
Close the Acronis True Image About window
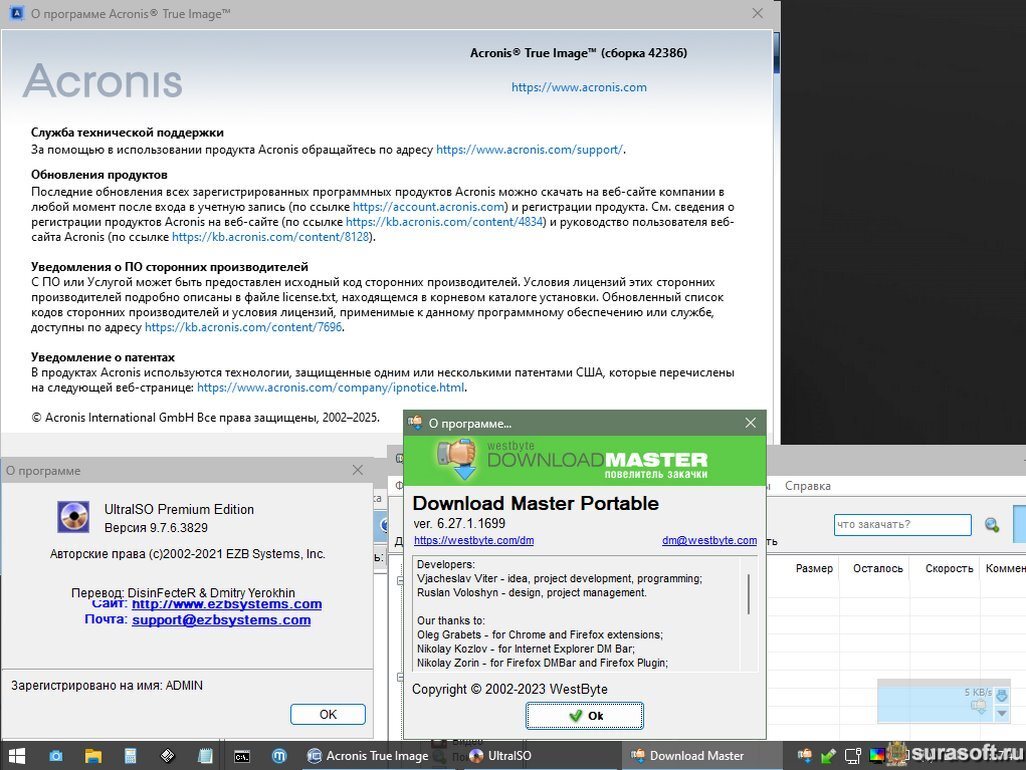[757, 13]
